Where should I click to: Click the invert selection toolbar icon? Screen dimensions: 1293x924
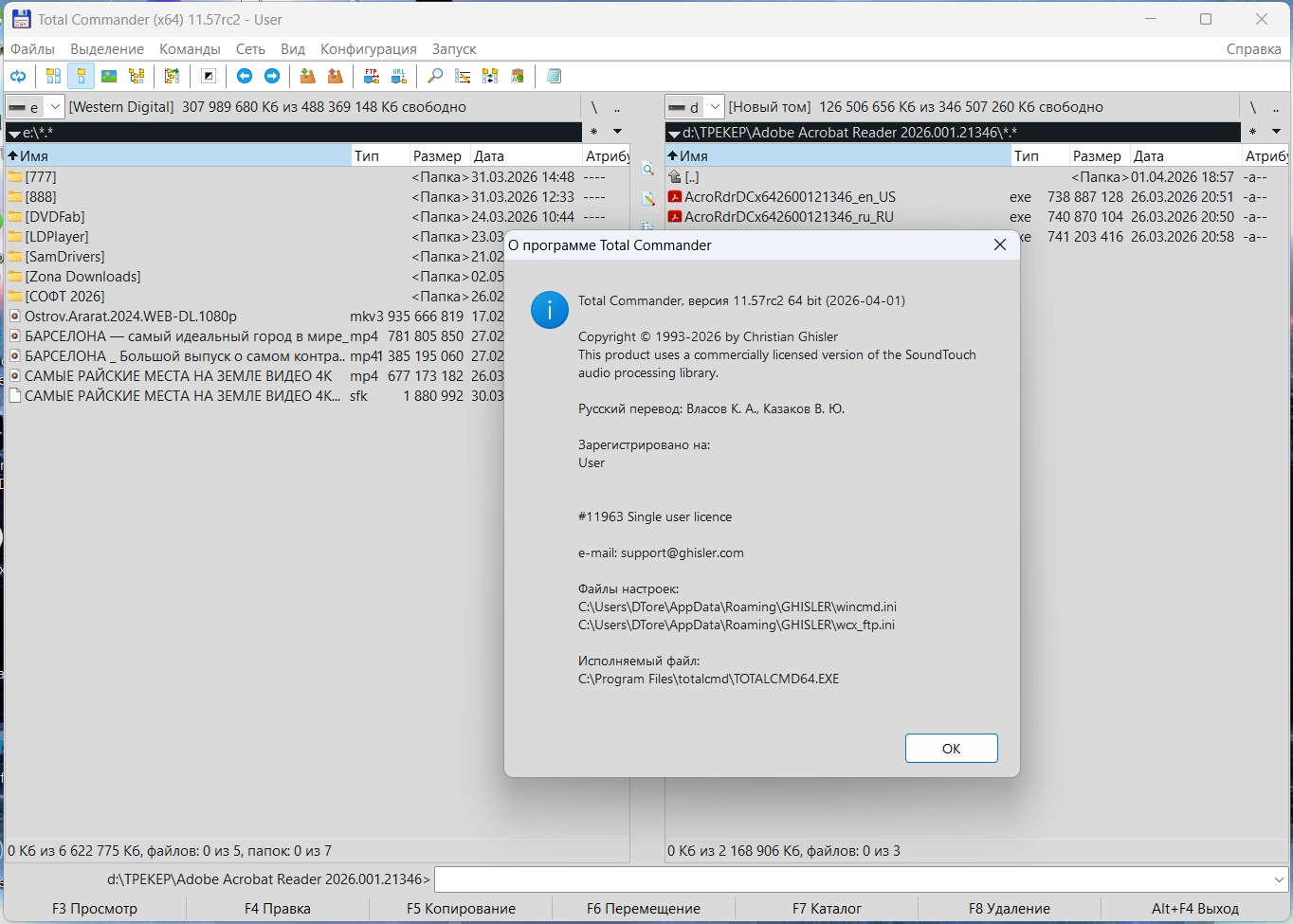(x=209, y=76)
